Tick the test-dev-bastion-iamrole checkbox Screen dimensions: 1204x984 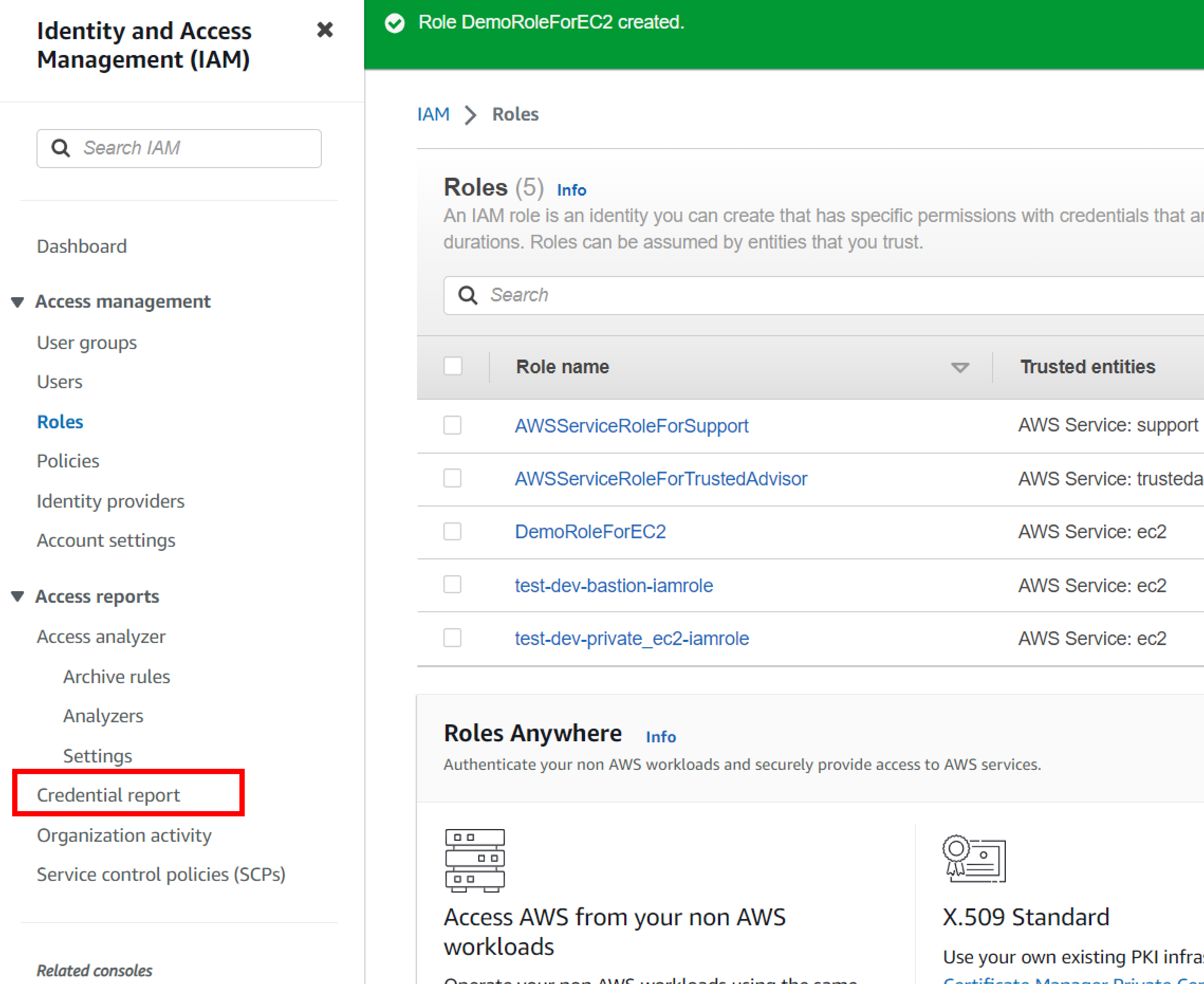[452, 584]
